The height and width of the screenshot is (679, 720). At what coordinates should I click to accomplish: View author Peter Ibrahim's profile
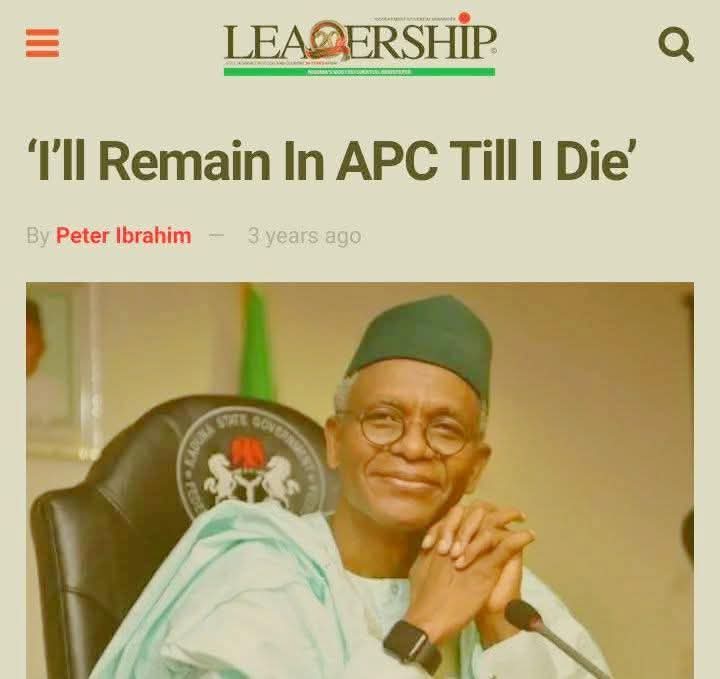124,236
